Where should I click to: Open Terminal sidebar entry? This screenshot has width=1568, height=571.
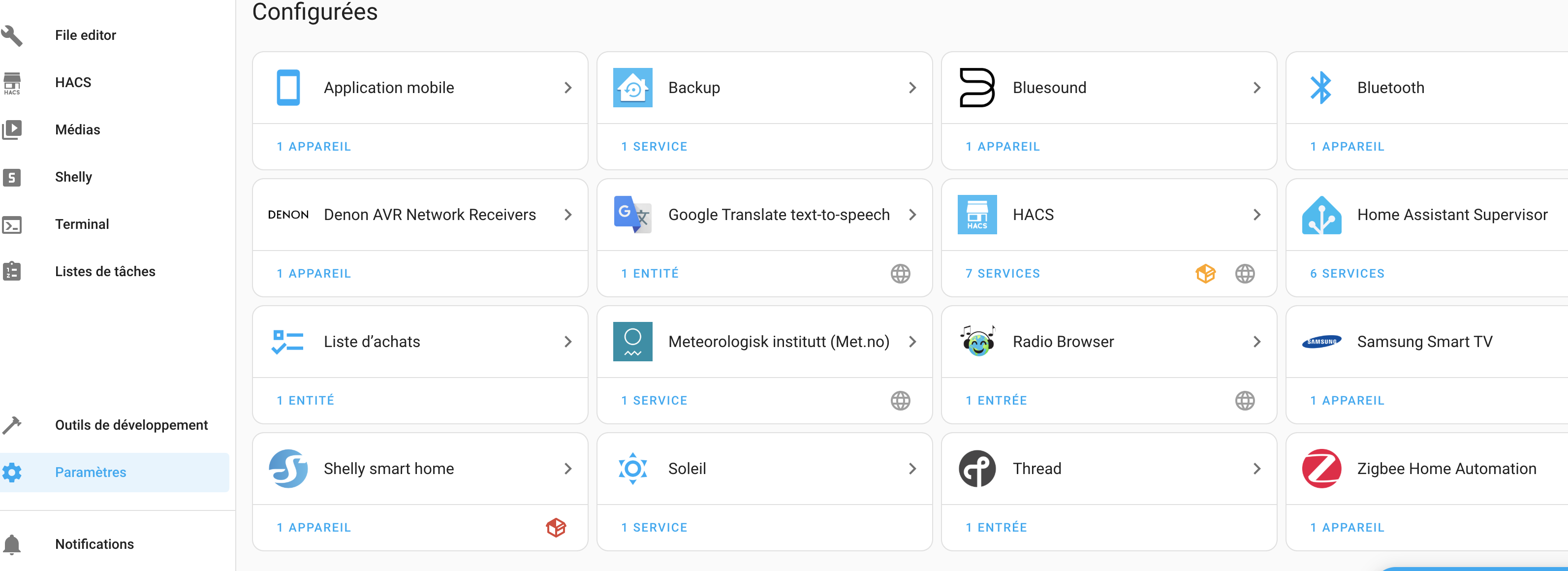[x=115, y=224]
